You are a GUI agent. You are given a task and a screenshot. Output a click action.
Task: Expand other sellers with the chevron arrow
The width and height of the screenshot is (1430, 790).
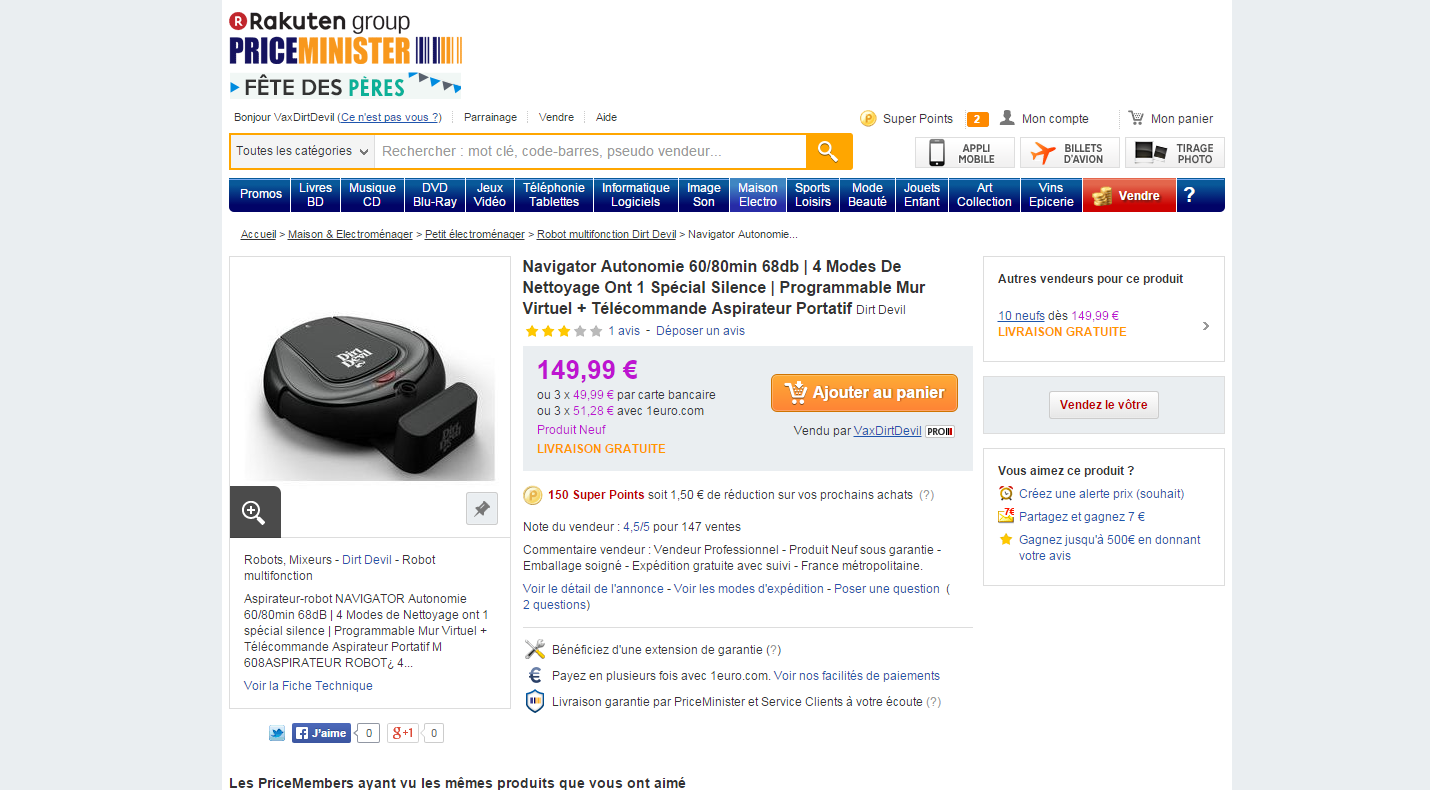point(1206,325)
